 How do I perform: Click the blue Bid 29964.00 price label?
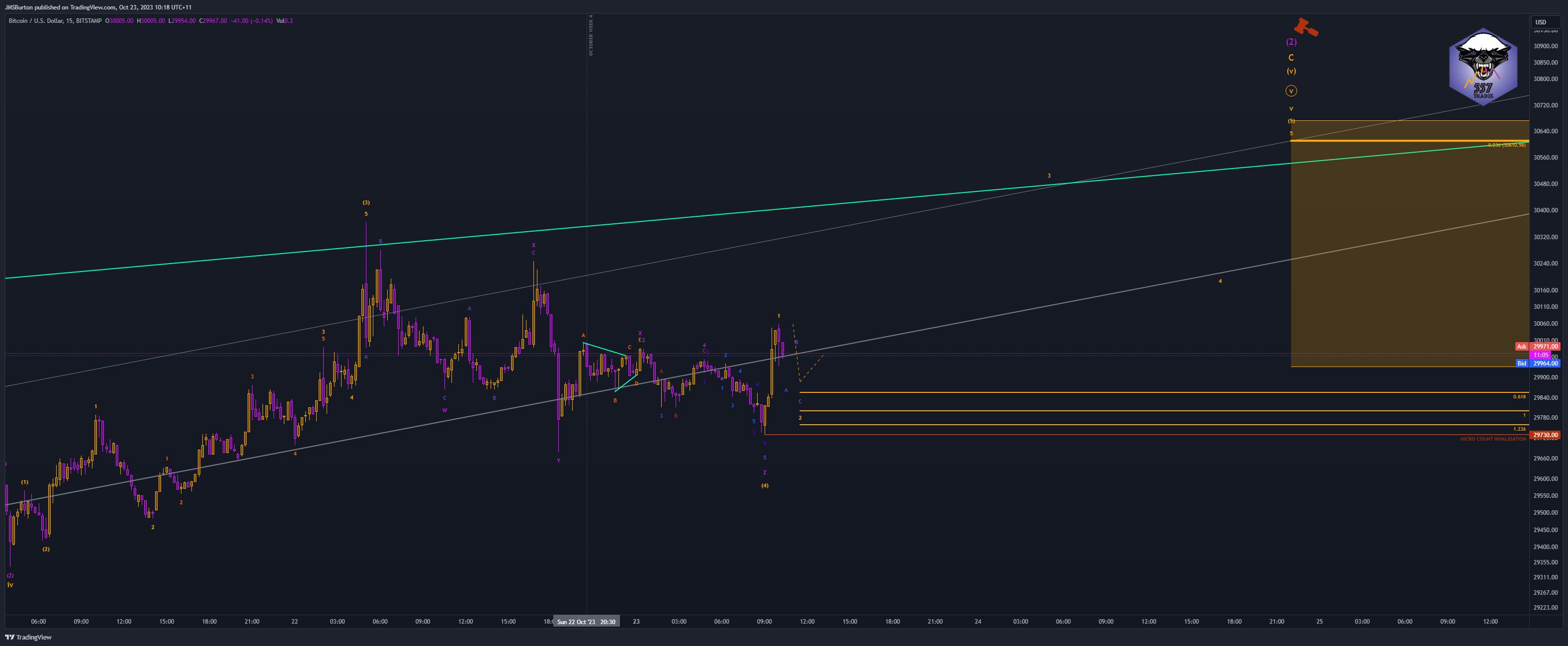coord(1538,364)
